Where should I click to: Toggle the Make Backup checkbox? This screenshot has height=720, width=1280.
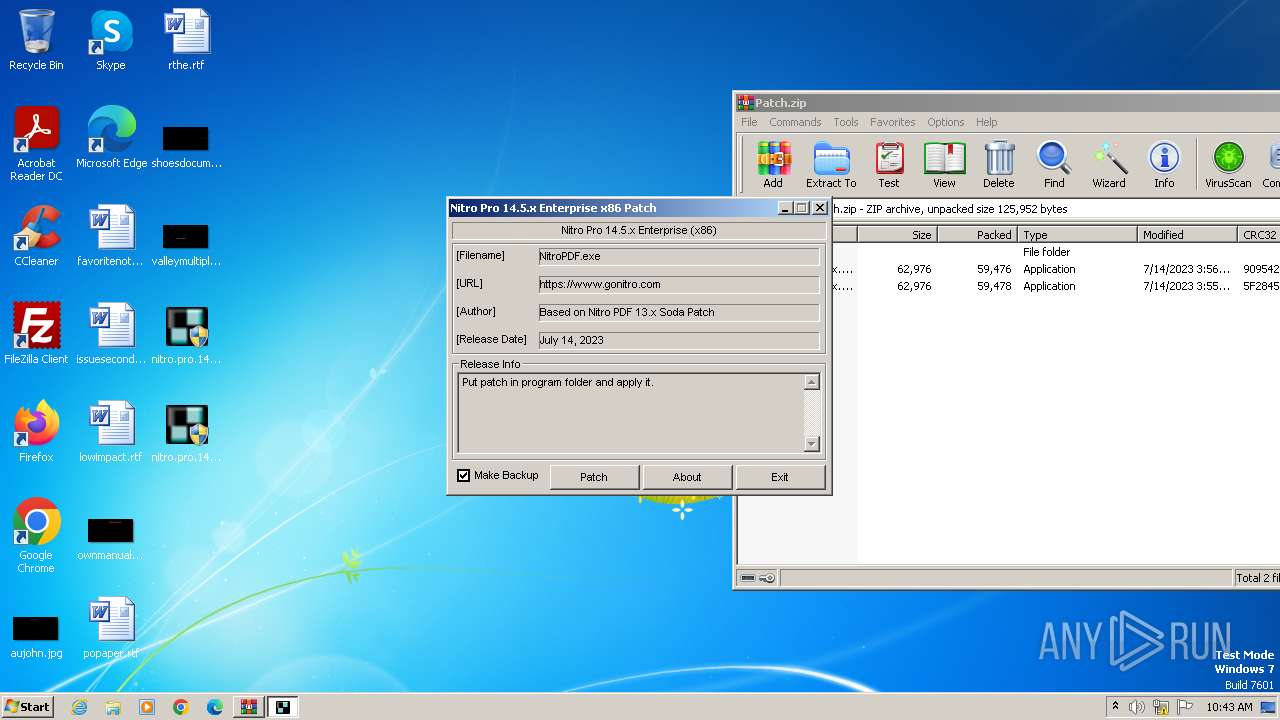(x=463, y=476)
